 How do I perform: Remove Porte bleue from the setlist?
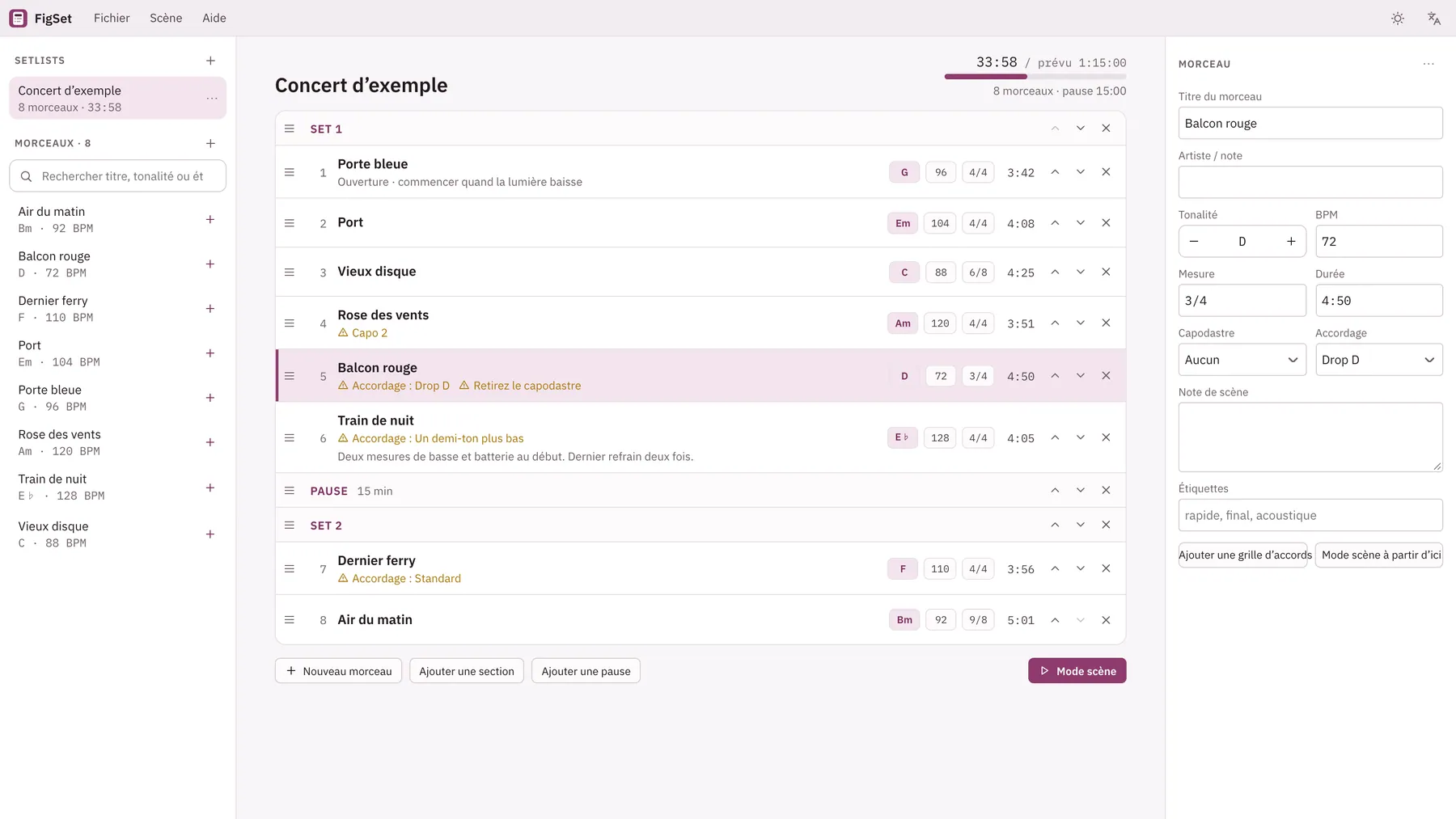pos(1106,172)
